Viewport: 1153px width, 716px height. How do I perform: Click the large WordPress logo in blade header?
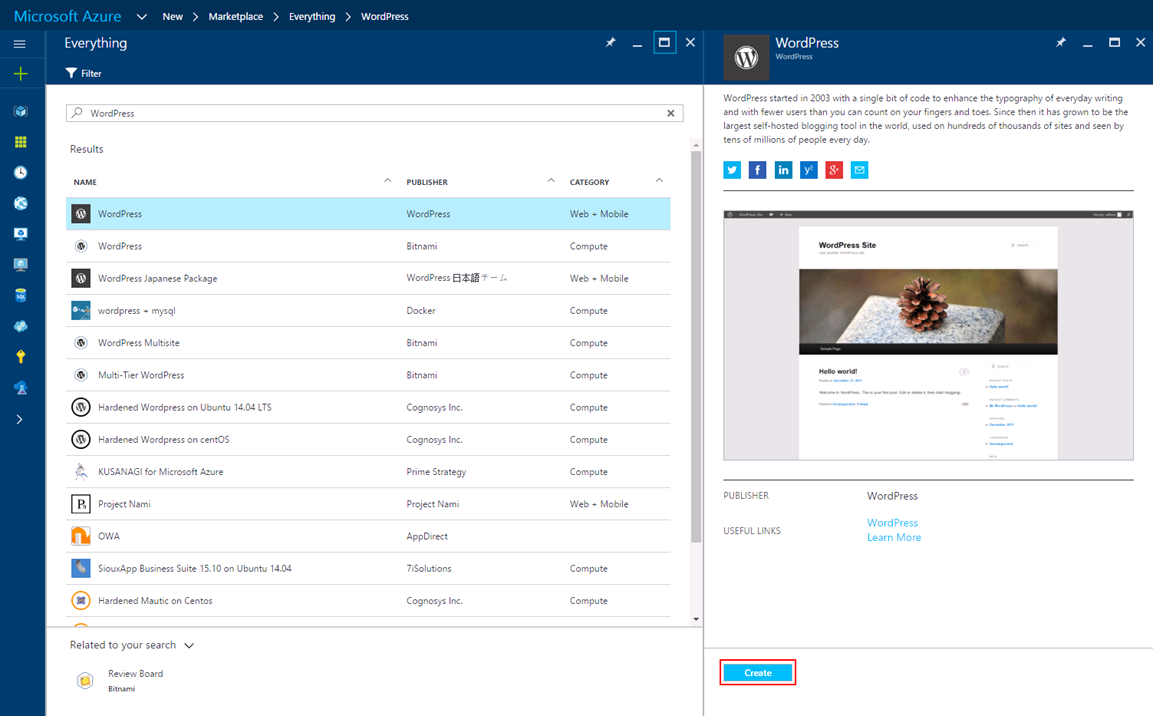click(x=746, y=57)
